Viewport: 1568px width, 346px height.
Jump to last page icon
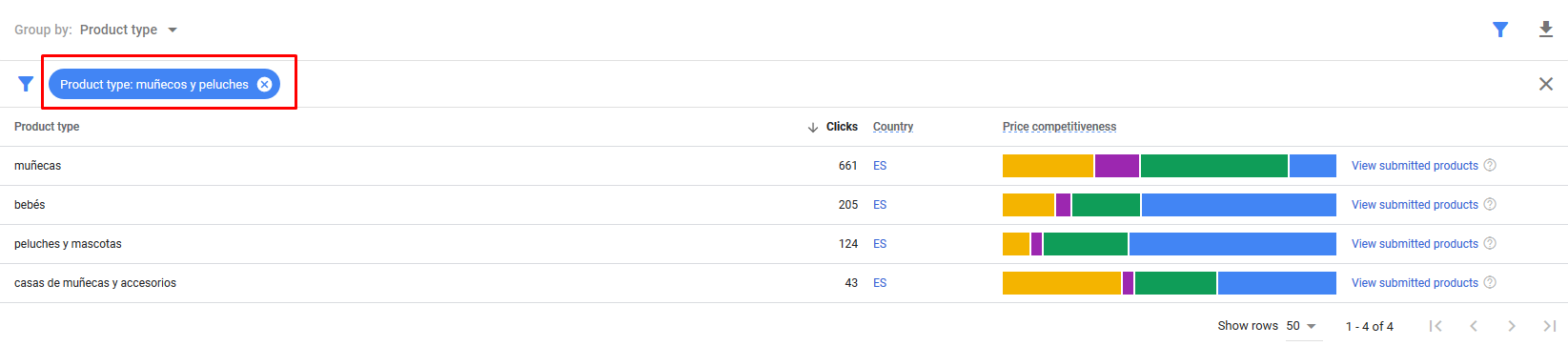[x=1549, y=326]
